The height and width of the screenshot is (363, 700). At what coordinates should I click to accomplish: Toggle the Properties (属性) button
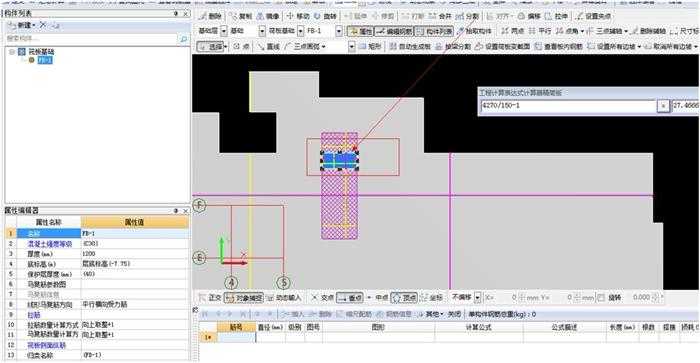tap(360, 31)
